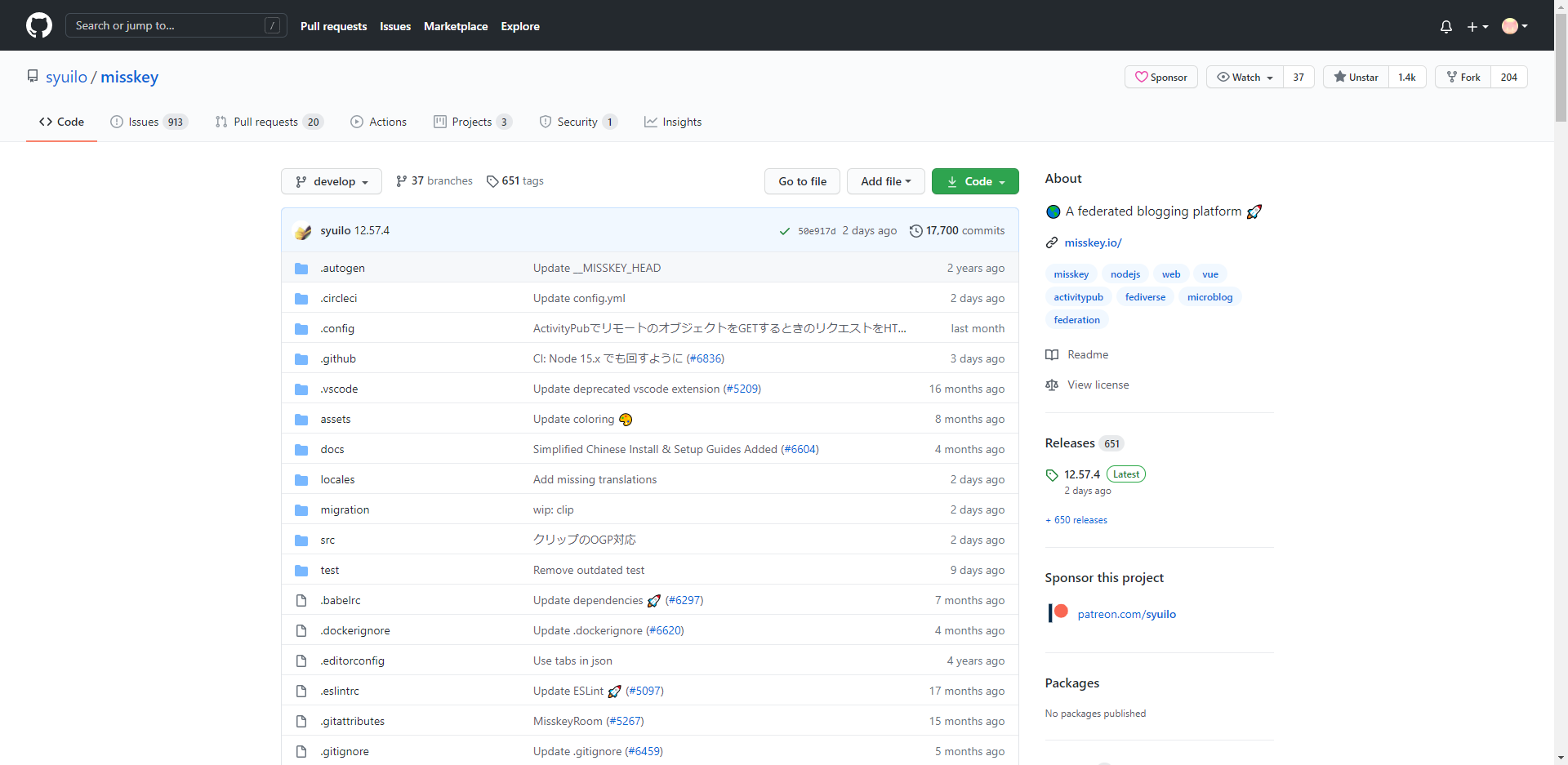
Task: Open the Security tab
Action: (x=578, y=122)
